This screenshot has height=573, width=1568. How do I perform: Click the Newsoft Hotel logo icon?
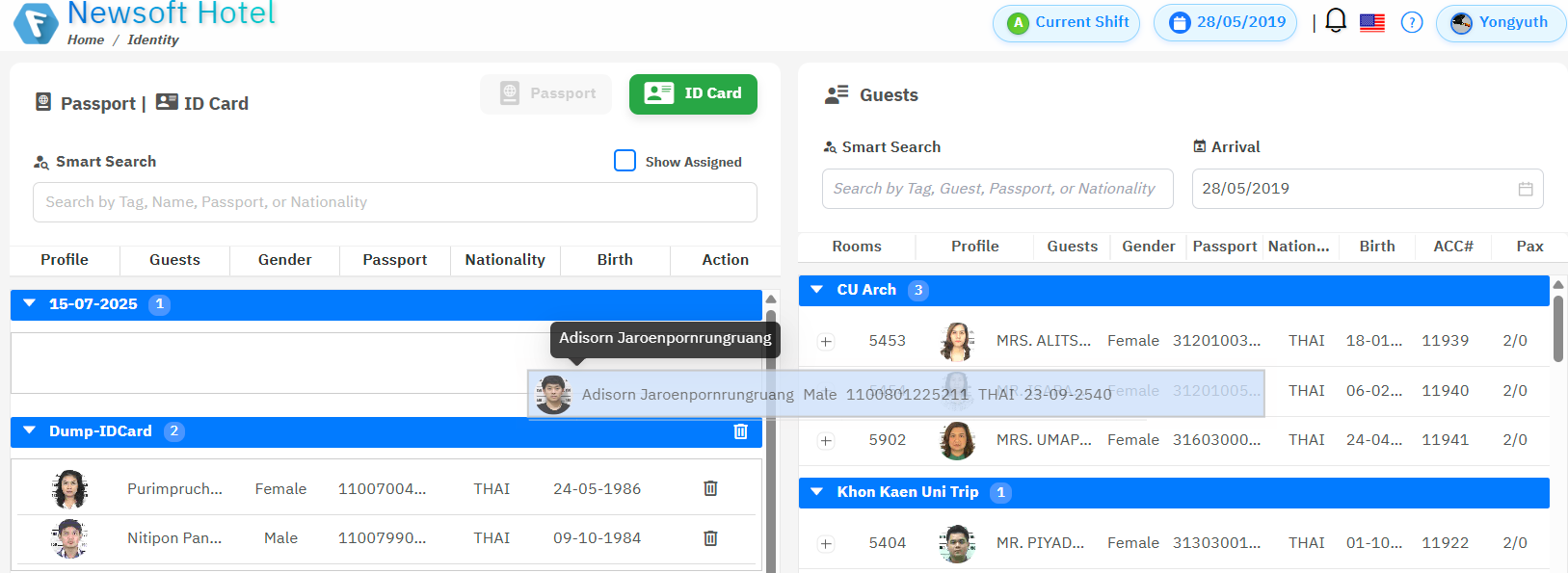click(x=36, y=23)
